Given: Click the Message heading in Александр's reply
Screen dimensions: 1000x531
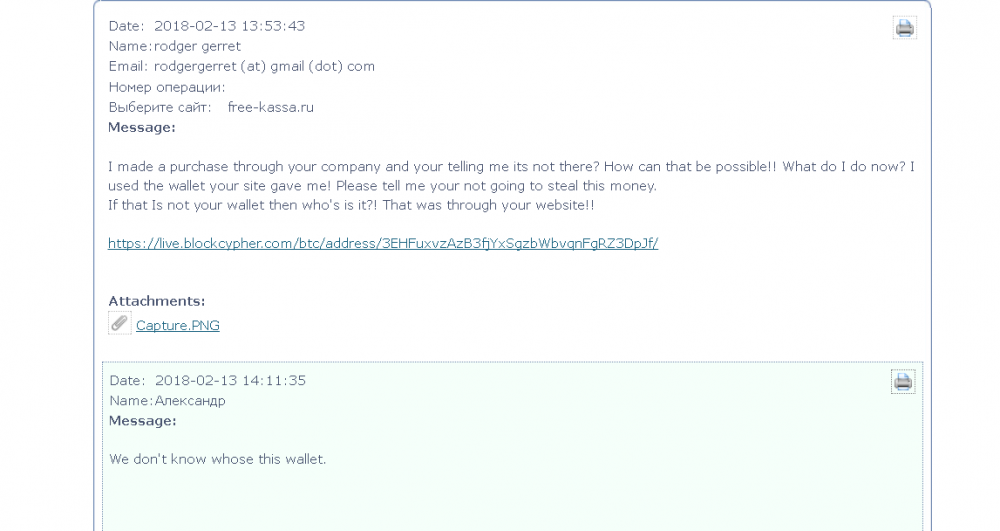Looking at the screenshot, I should [x=142, y=421].
